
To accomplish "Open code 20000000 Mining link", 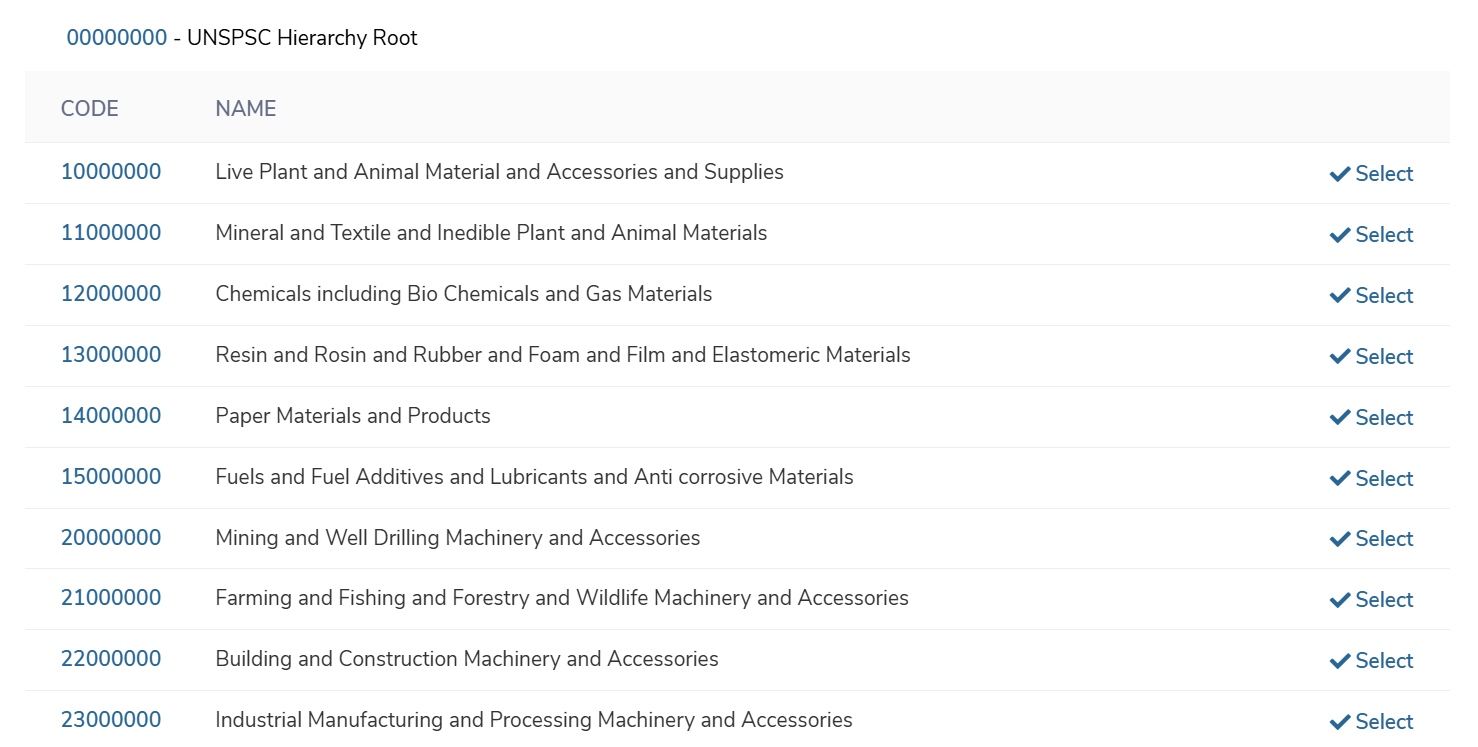I will coord(111,538).
